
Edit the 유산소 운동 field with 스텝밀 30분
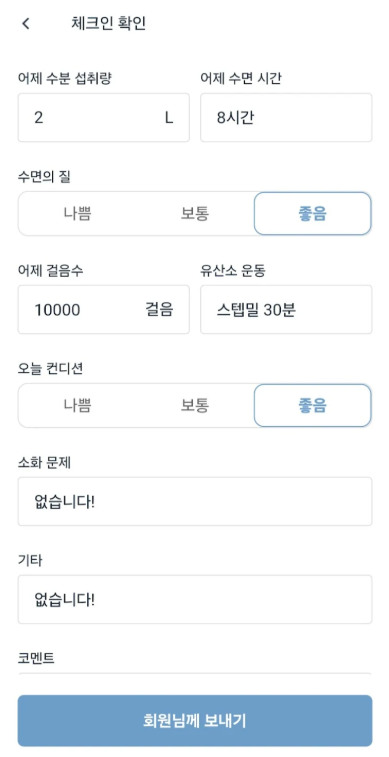(x=286, y=309)
